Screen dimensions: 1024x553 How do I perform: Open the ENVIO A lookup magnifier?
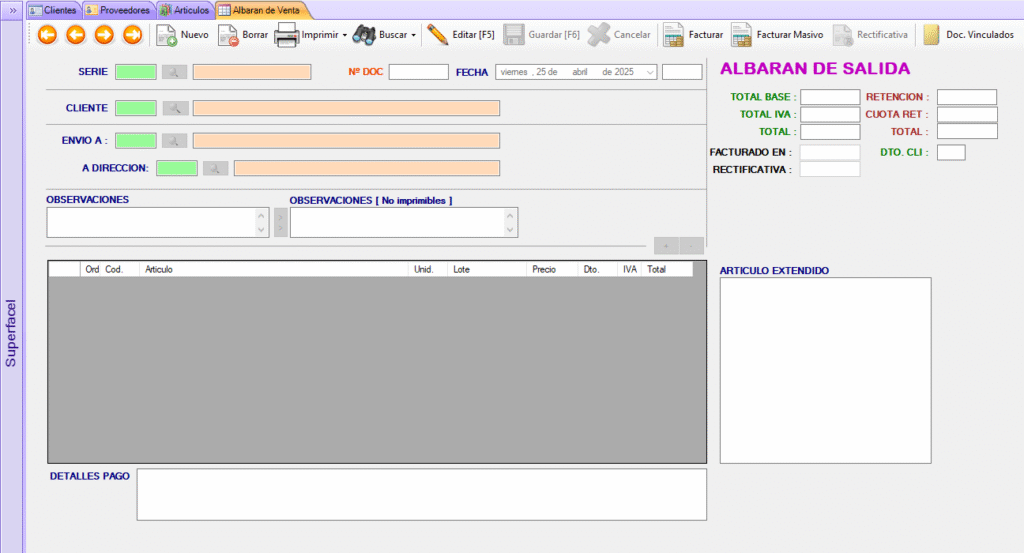[x=174, y=140]
